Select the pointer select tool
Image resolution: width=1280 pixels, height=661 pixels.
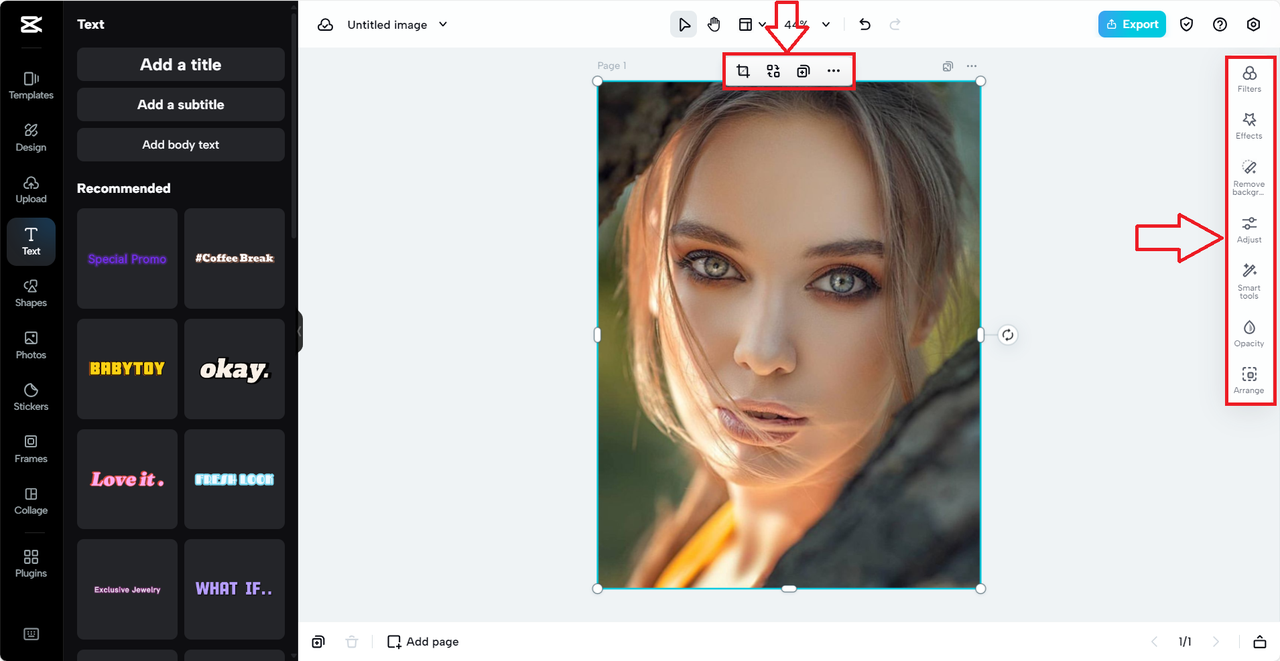684,25
